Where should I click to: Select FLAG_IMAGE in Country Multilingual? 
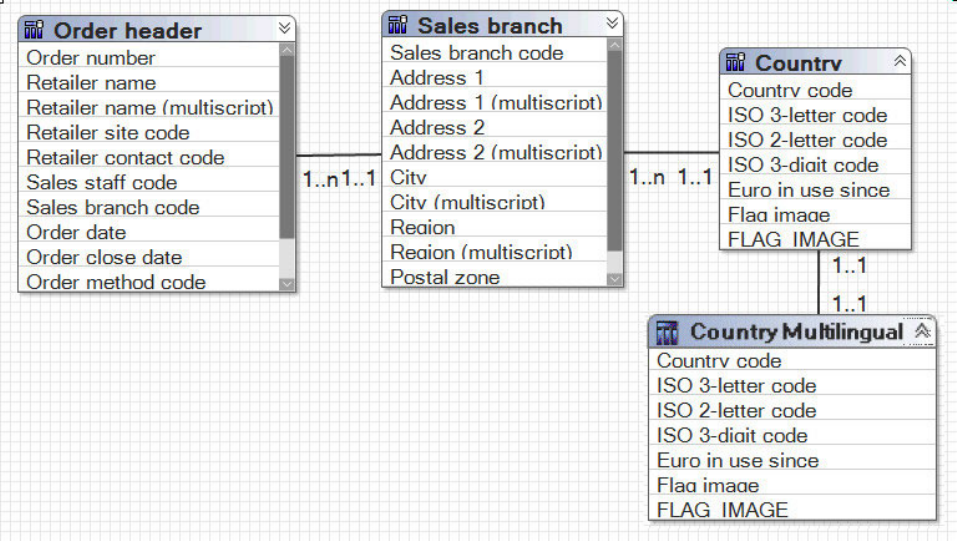[x=722, y=510]
